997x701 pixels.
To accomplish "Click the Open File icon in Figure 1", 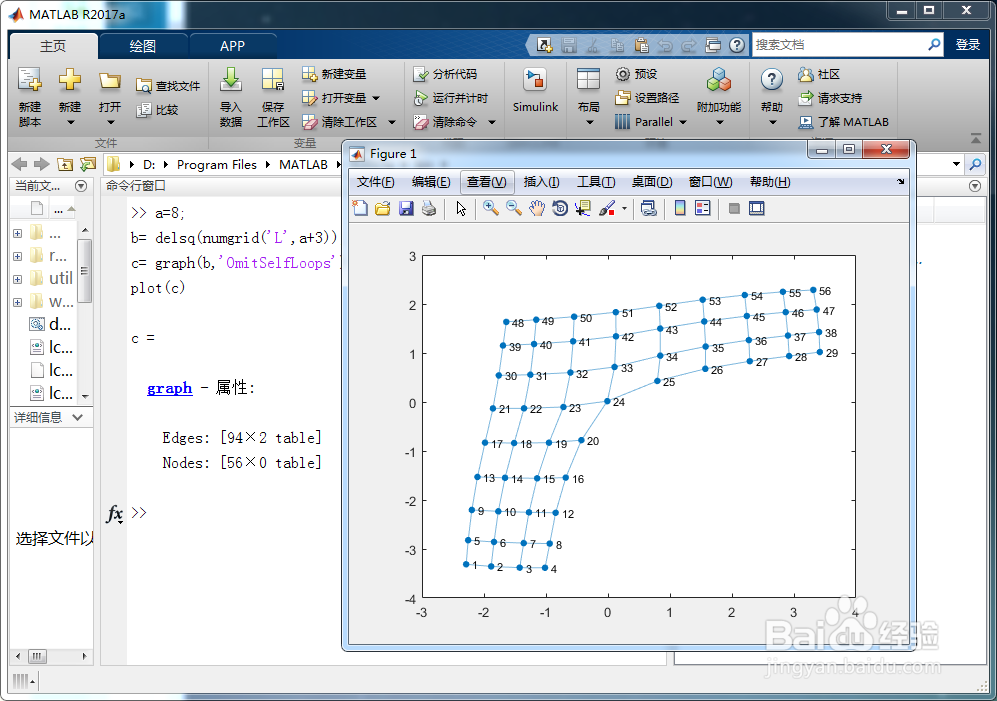I will 383,208.
